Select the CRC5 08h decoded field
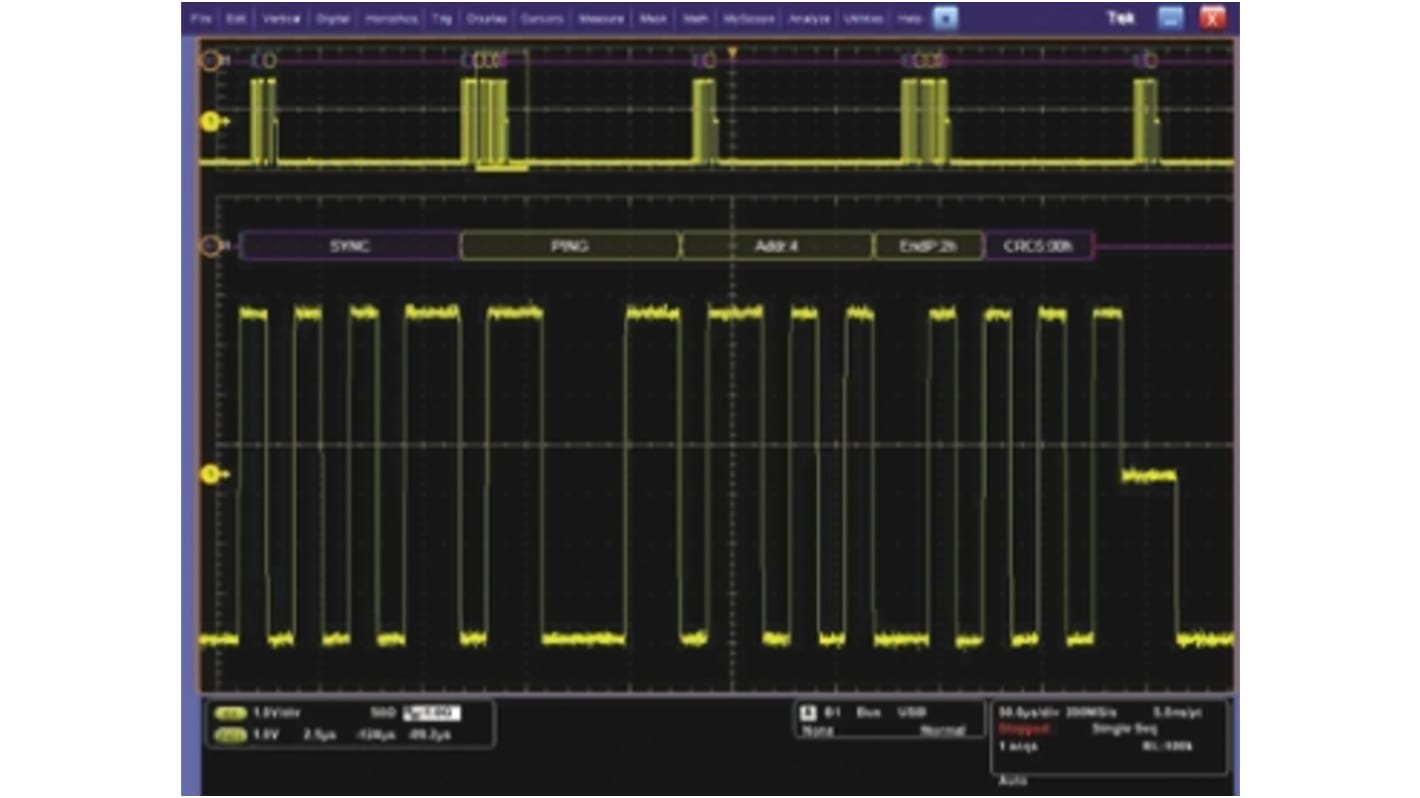The height and width of the screenshot is (798, 1420). (1040, 246)
